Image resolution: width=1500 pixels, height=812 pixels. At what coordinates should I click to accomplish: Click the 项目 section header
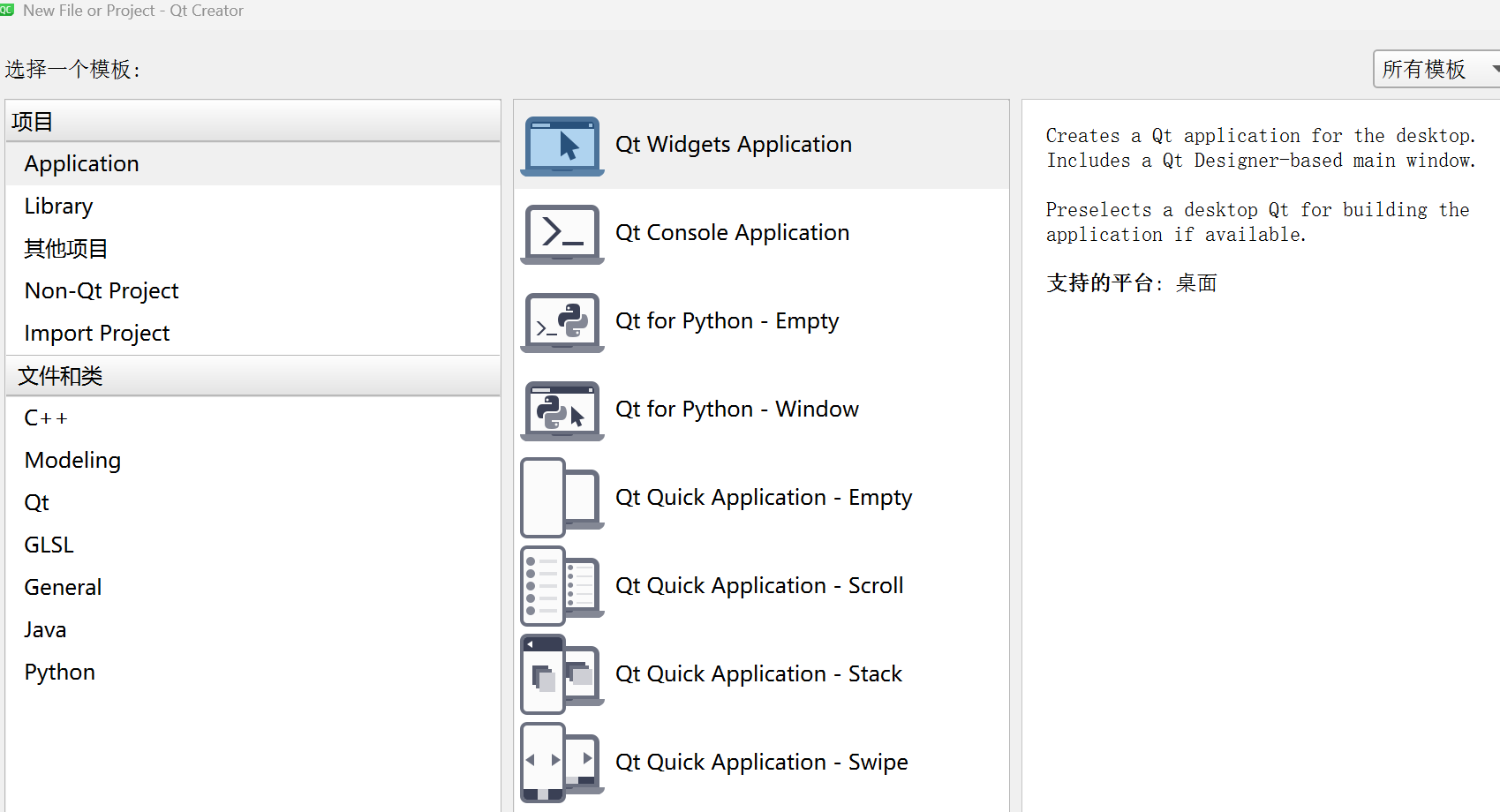[253, 122]
